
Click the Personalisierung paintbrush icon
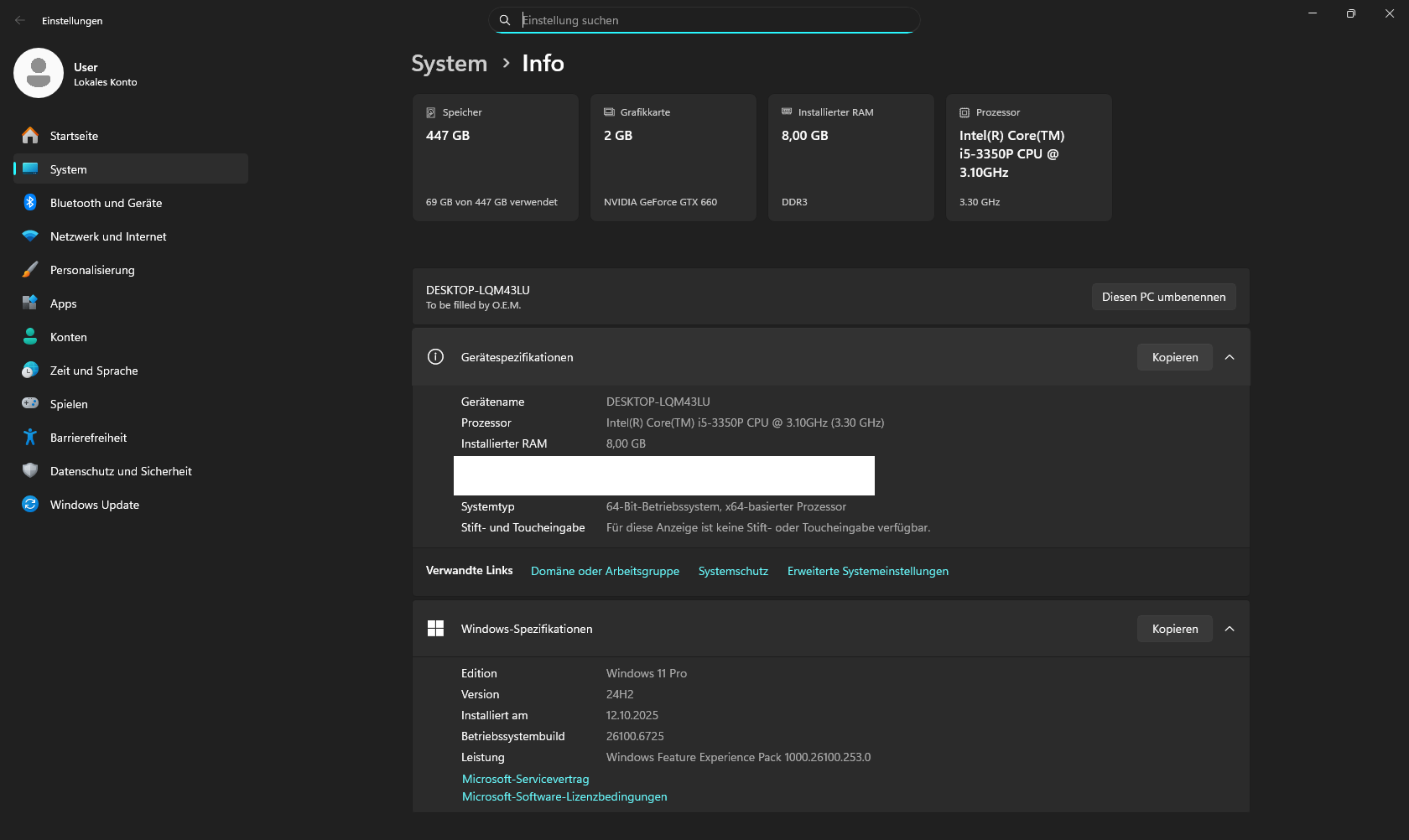click(x=30, y=270)
